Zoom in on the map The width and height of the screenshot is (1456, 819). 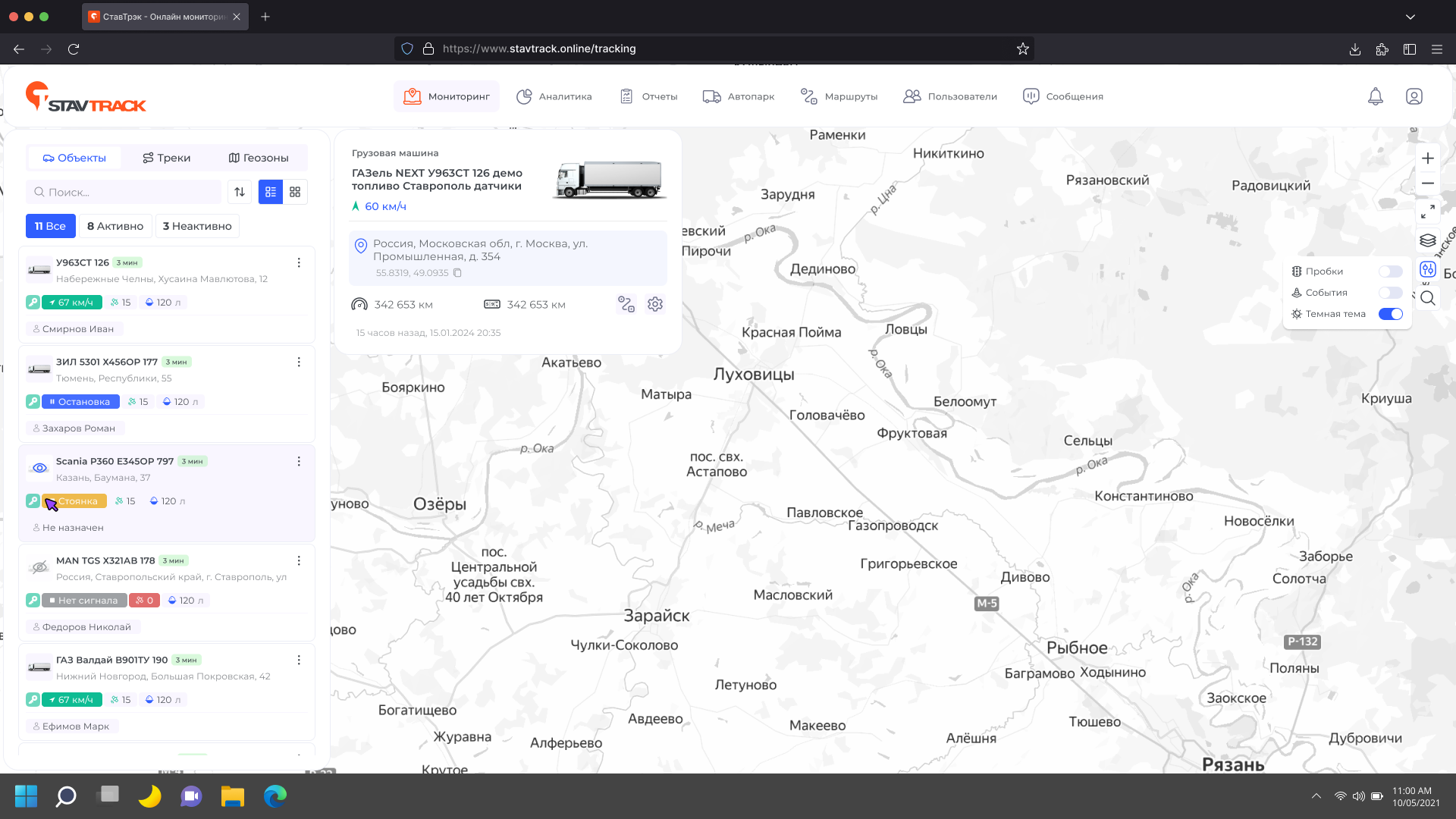click(x=1428, y=158)
